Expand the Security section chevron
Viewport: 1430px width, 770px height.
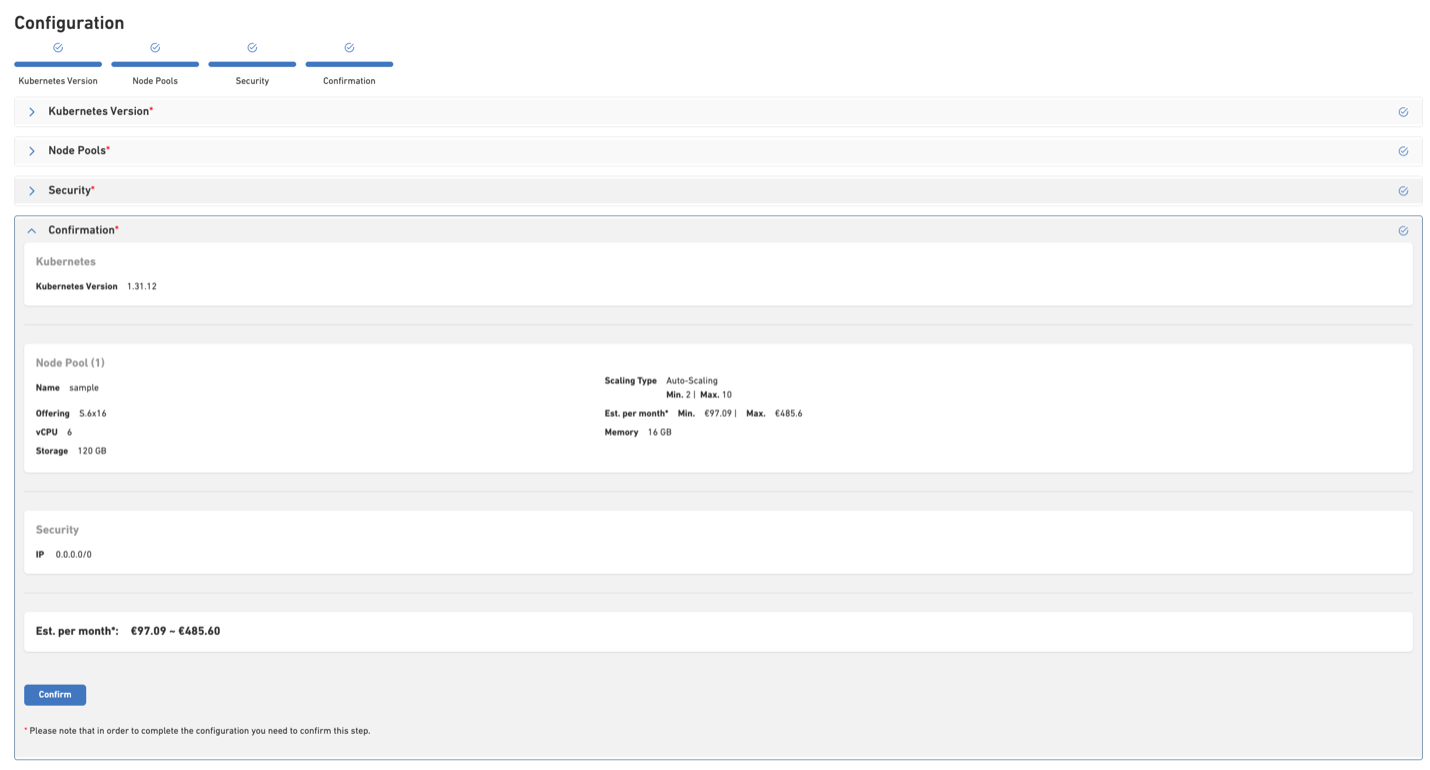click(32, 191)
